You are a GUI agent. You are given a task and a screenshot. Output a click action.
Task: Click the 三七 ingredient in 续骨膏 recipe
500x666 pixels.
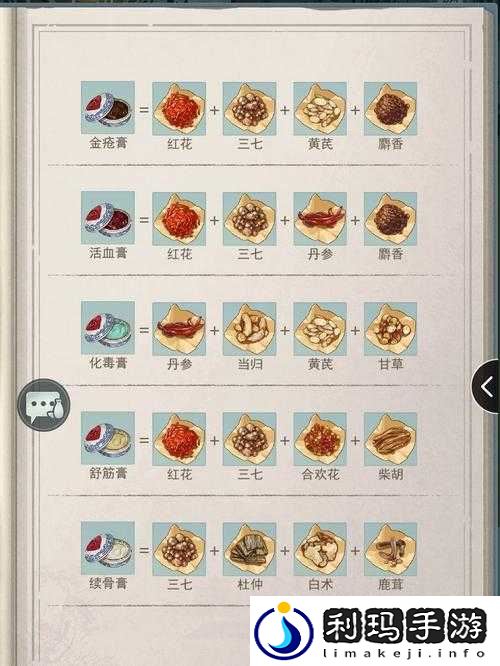click(179, 548)
